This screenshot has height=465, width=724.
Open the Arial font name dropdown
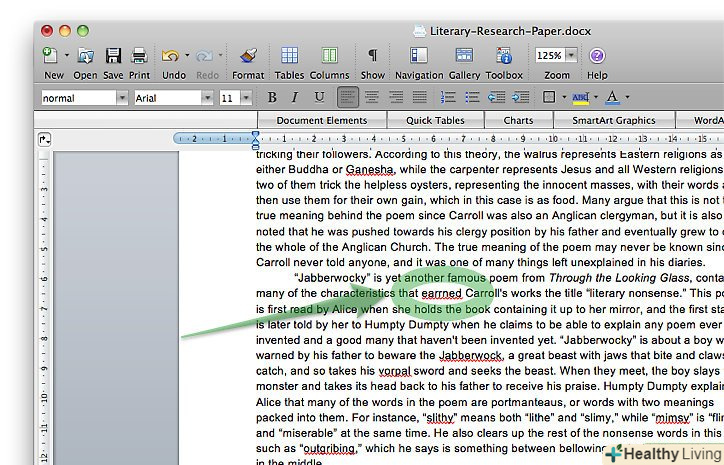[207, 98]
